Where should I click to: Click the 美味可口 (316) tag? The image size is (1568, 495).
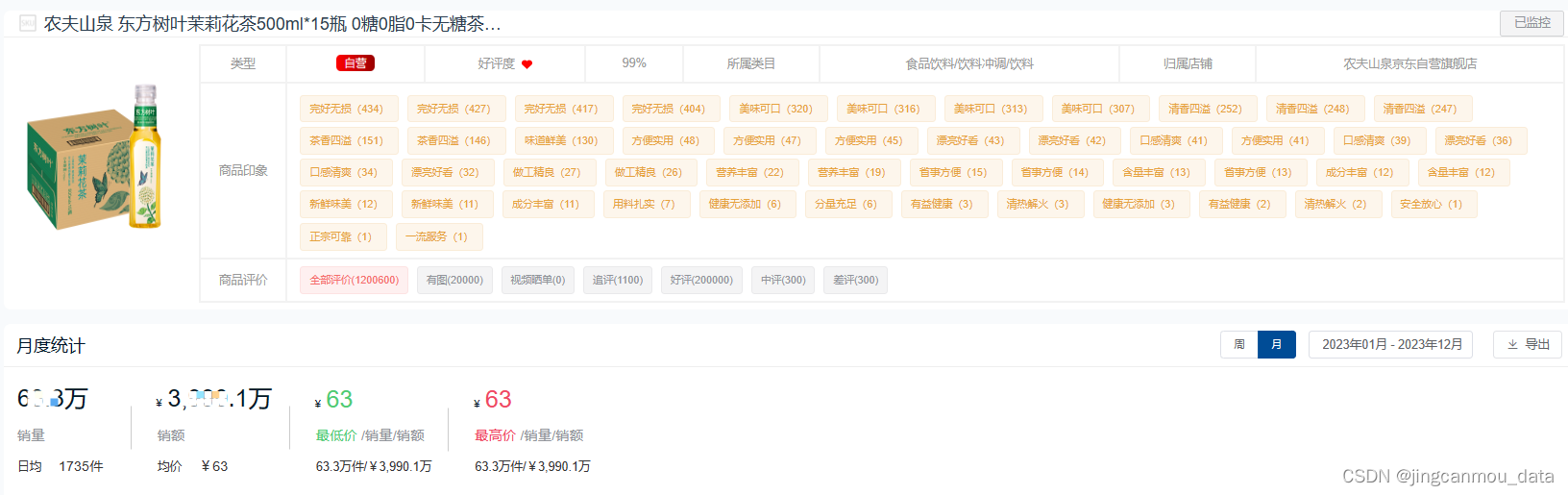point(884,109)
